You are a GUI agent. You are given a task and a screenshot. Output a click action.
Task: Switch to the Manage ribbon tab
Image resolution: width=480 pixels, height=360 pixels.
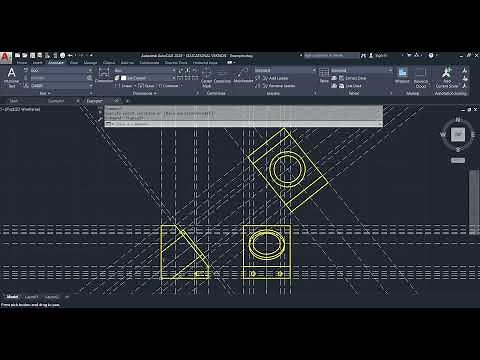pyautogui.click(x=90, y=63)
